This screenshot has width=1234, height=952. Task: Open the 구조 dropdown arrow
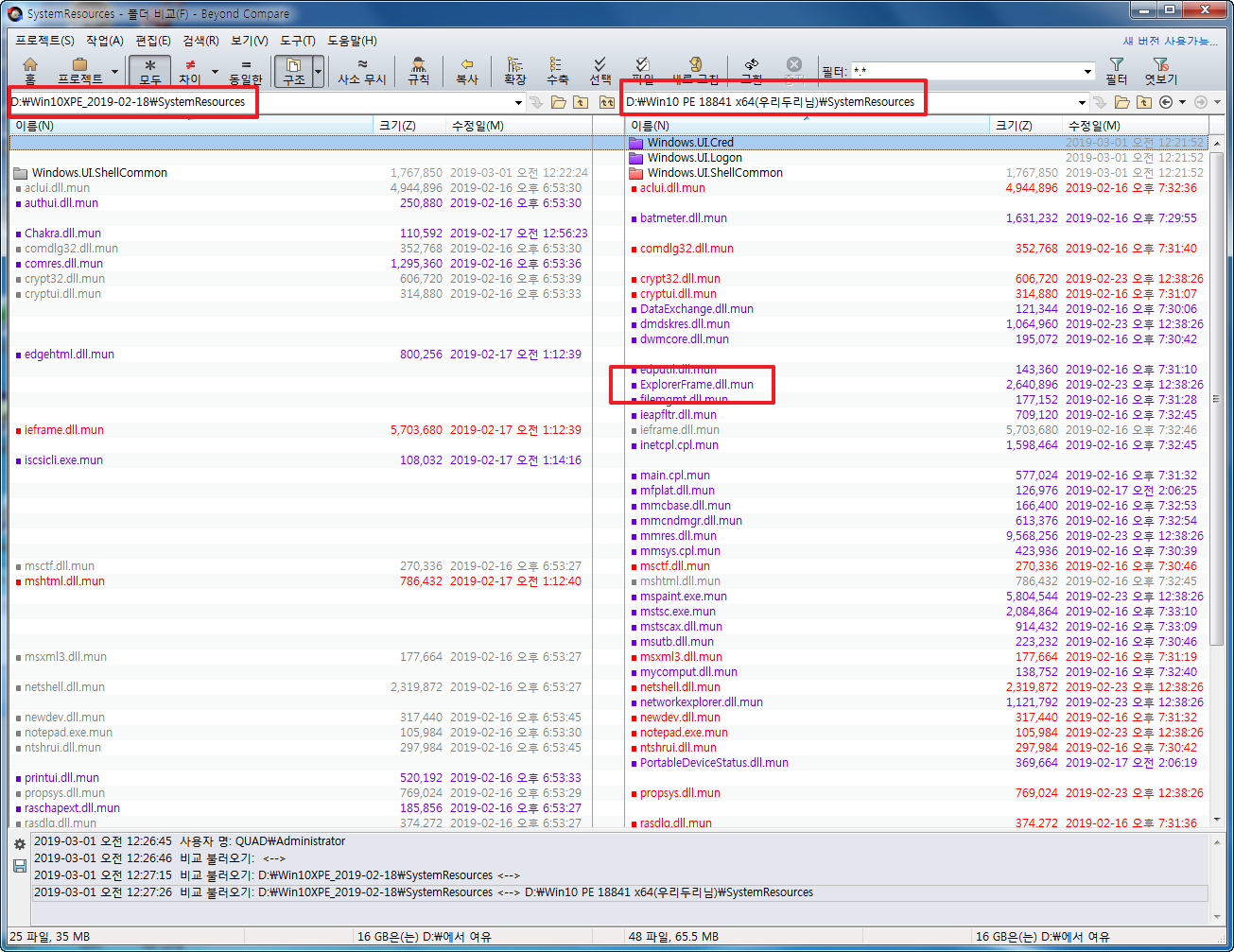pyautogui.click(x=319, y=71)
